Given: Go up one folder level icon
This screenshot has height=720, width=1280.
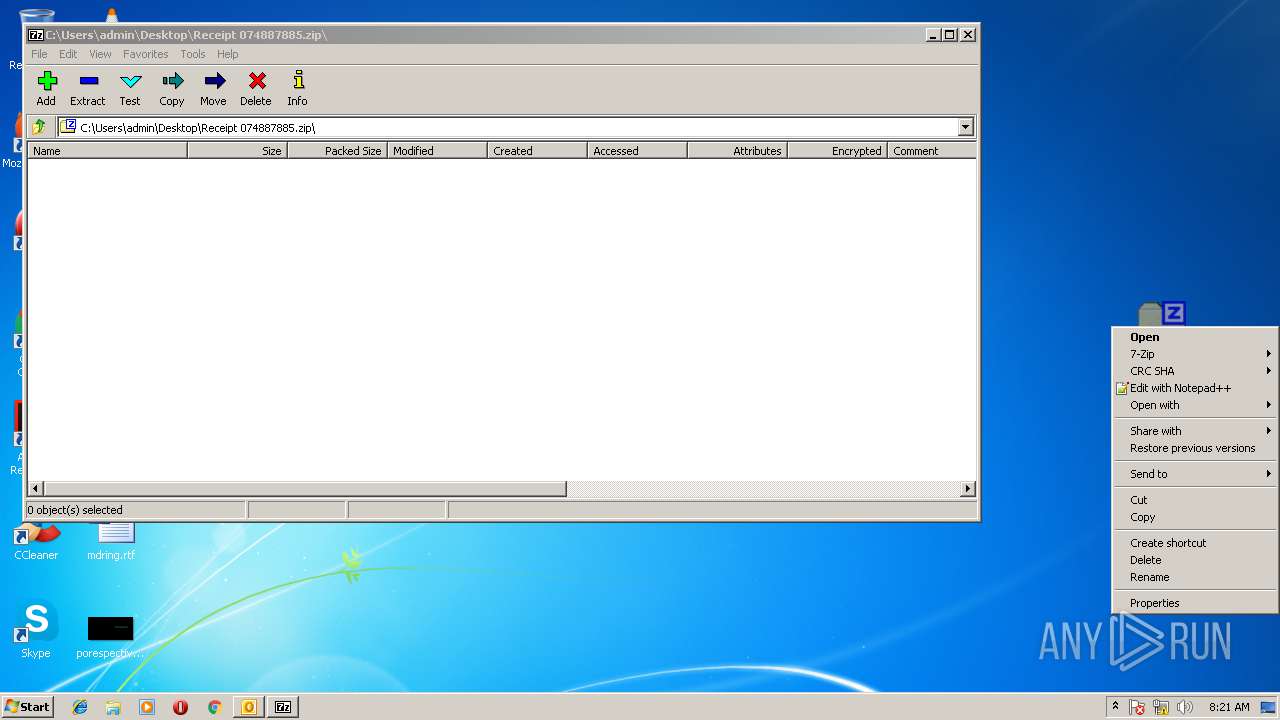Looking at the screenshot, I should pos(39,127).
